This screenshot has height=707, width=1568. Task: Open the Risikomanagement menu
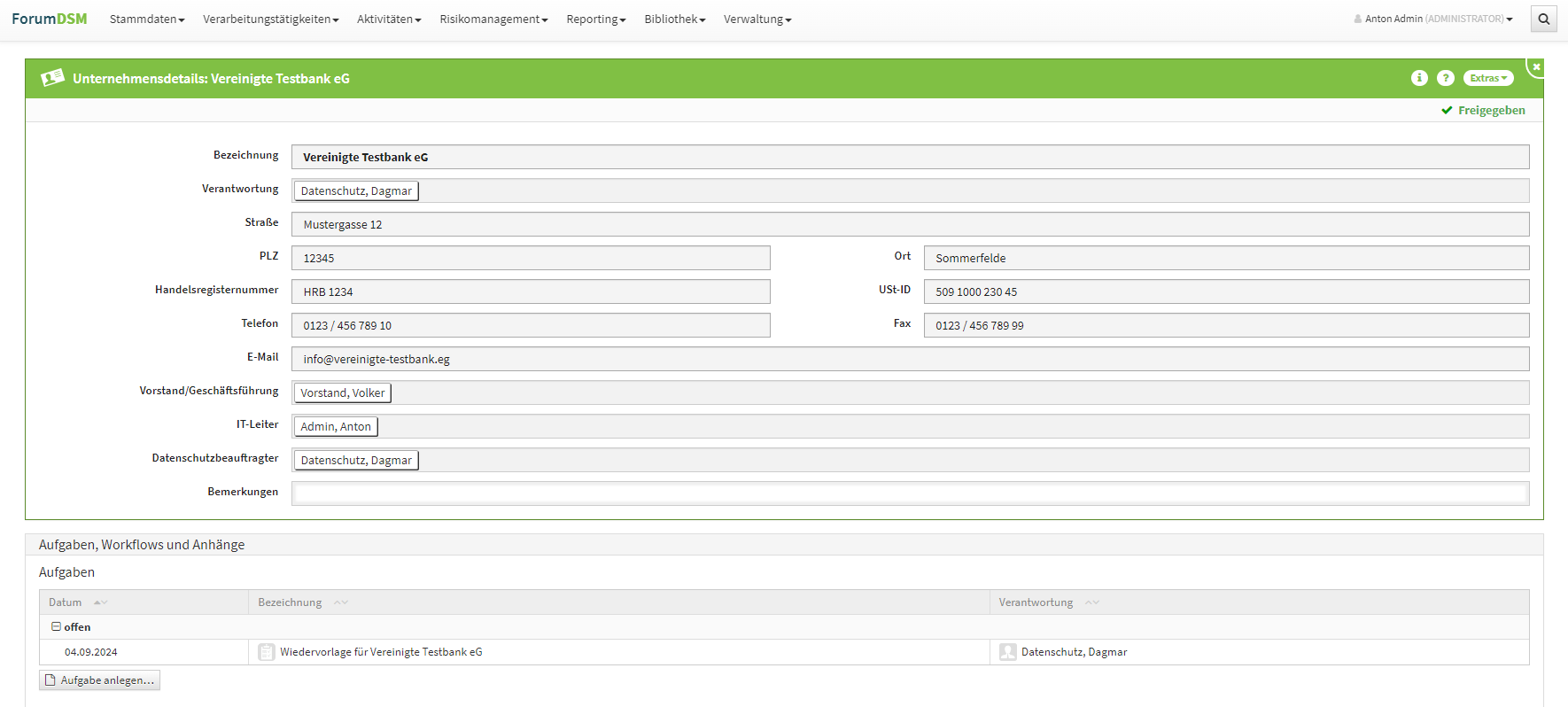click(493, 19)
